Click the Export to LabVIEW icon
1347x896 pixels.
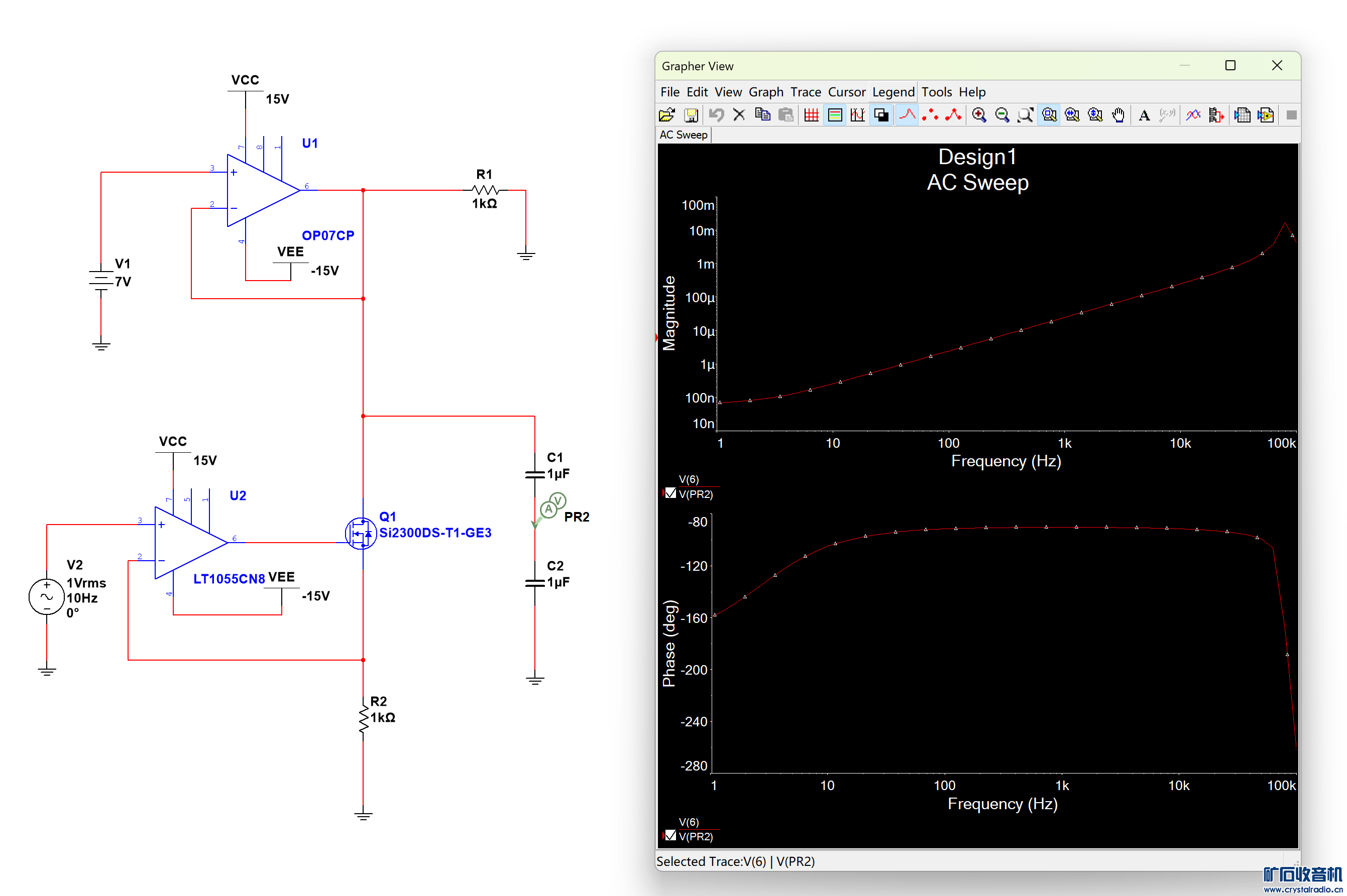point(1265,115)
